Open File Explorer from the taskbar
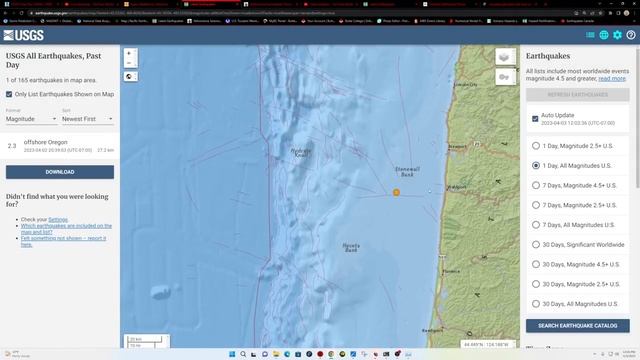Screen dimensions: 640x360 coord(276,354)
